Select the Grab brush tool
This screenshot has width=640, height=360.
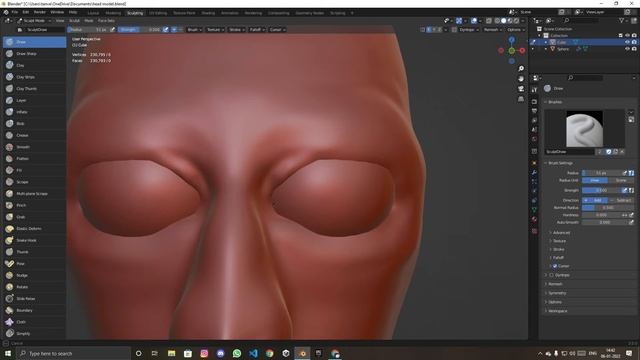34,217
